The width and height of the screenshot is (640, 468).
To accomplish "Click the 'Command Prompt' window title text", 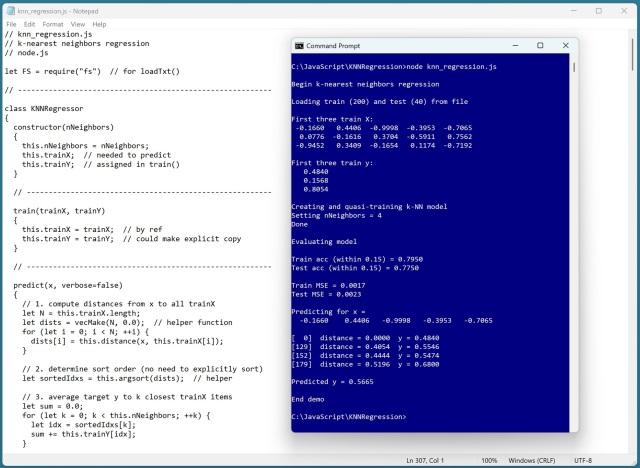I will (x=333, y=46).
